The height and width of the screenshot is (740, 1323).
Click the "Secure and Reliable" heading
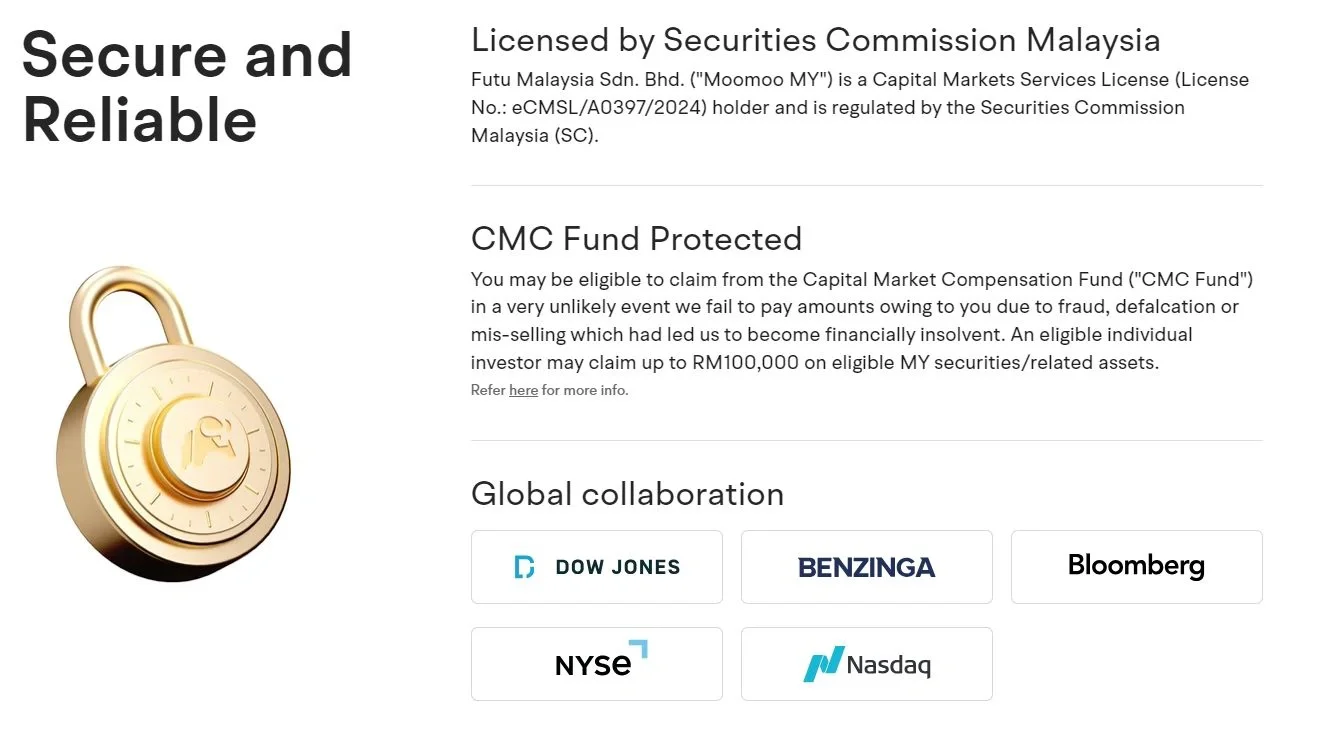pos(187,86)
